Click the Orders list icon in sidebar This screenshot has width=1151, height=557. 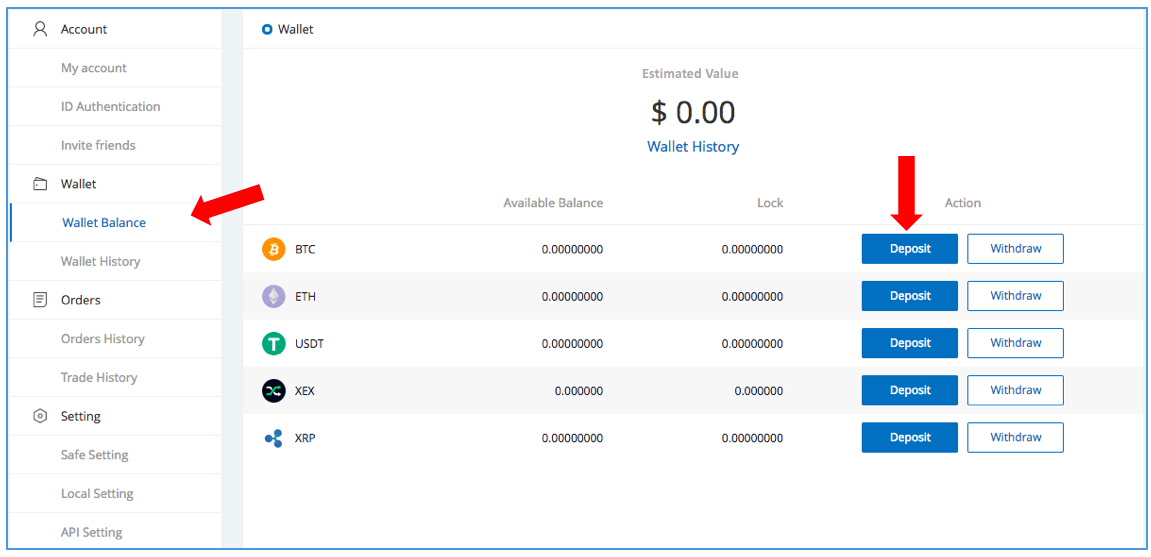click(x=40, y=300)
